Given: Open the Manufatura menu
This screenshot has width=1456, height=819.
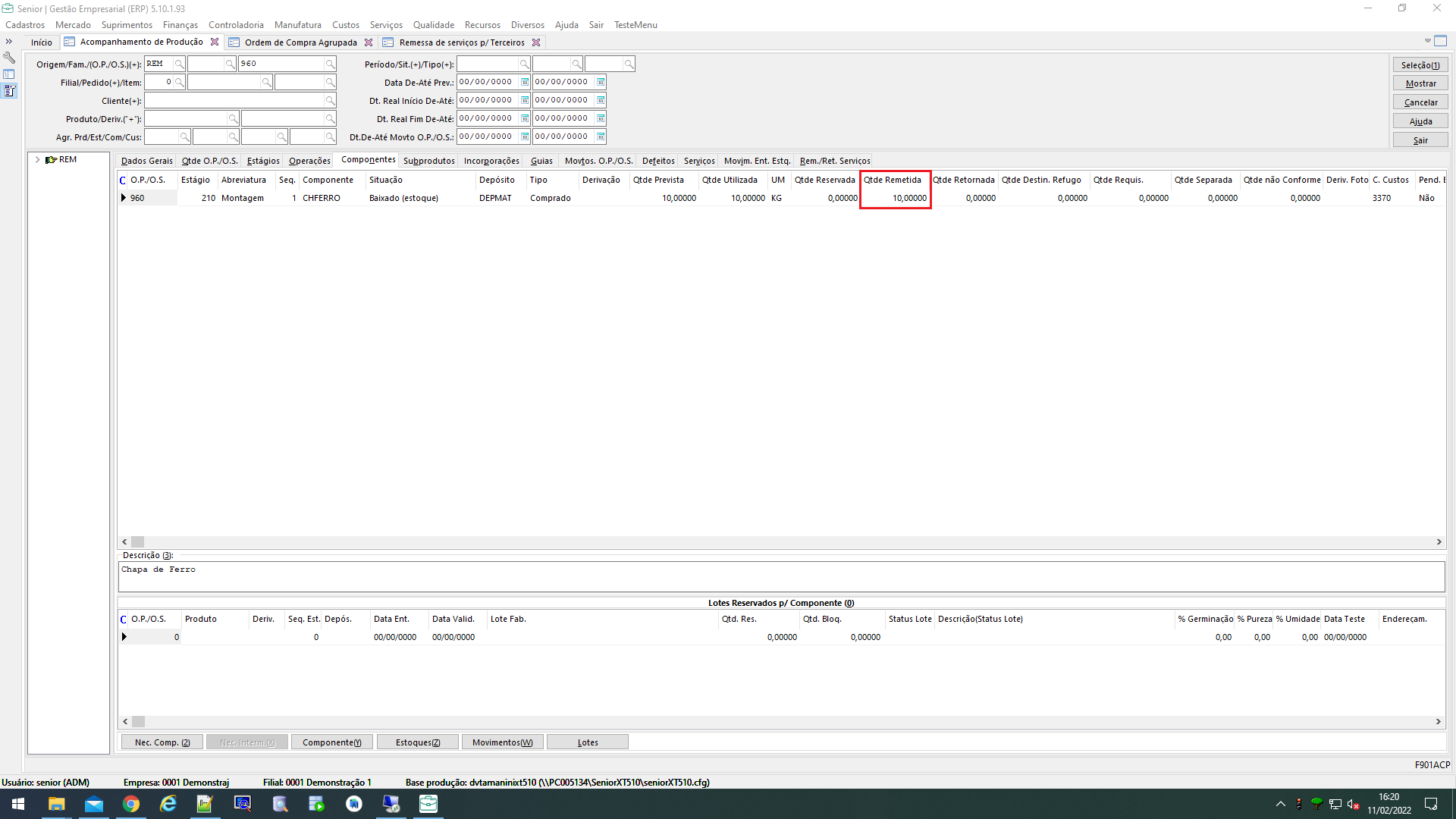Looking at the screenshot, I should pyautogui.click(x=297, y=25).
